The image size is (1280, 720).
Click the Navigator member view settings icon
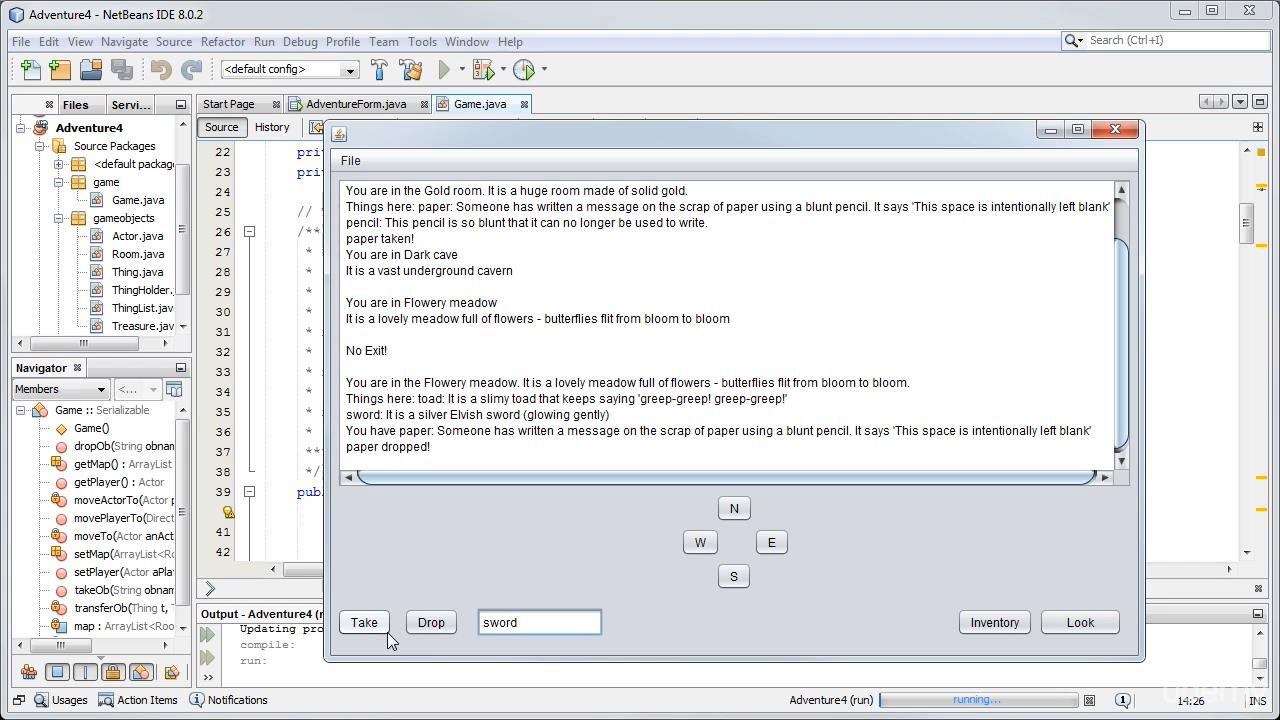tap(174, 389)
